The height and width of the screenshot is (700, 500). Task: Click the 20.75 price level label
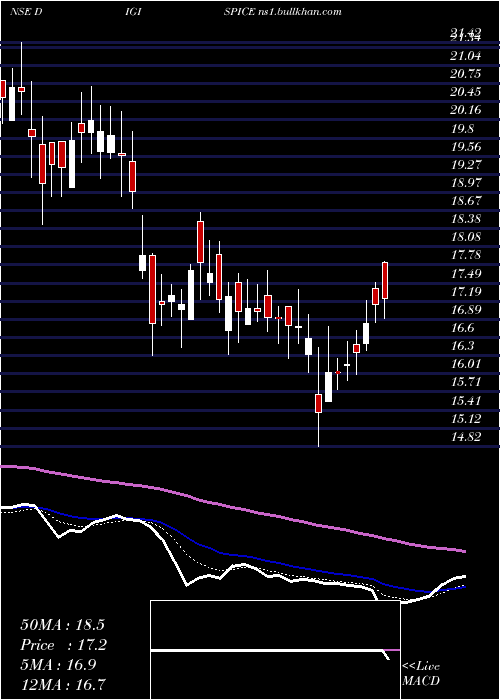coord(466,74)
